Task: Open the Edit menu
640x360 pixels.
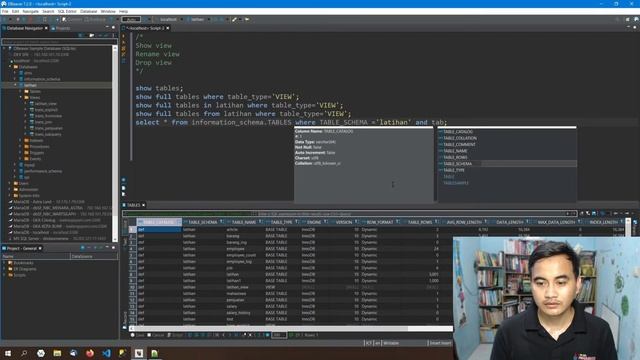Action: tap(16, 11)
